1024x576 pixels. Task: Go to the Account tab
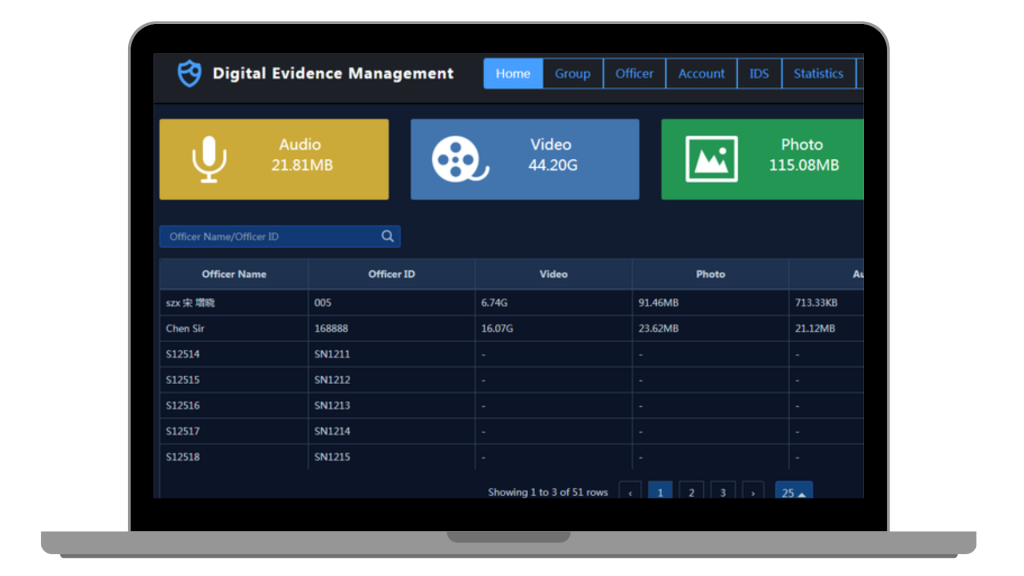701,74
